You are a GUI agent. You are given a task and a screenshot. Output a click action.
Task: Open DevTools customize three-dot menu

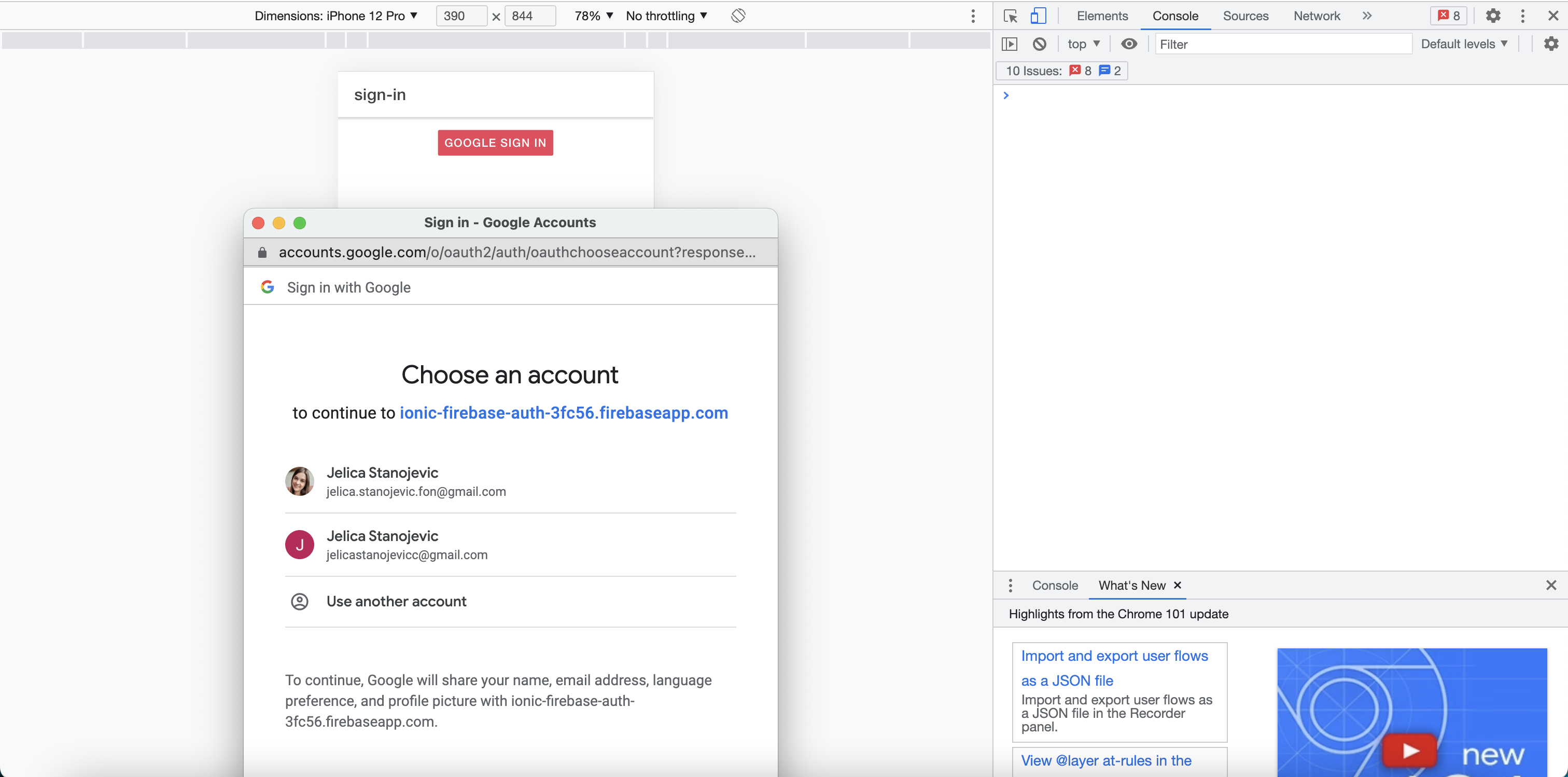pyautogui.click(x=1523, y=16)
